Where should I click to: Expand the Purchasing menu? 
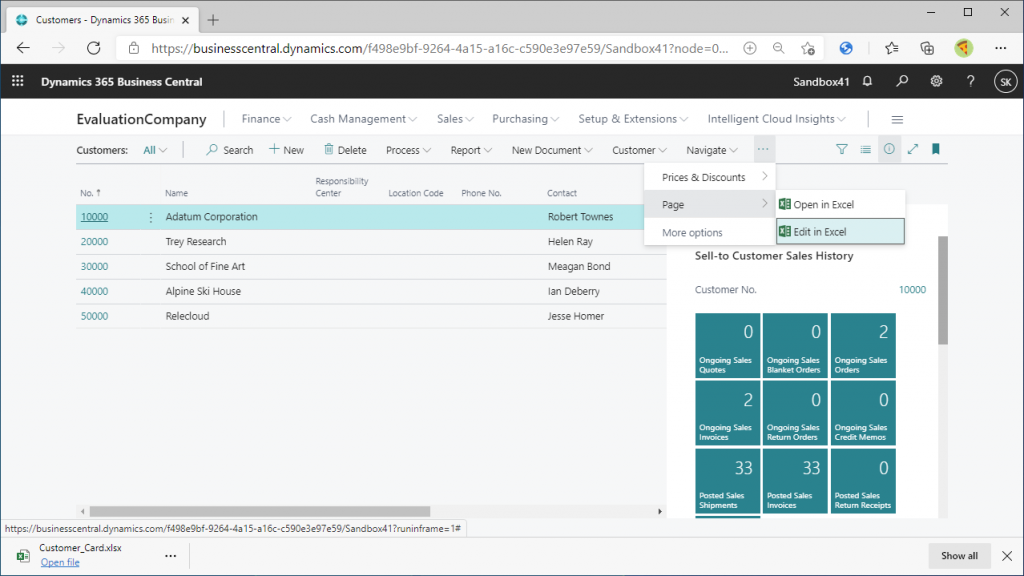(525, 119)
